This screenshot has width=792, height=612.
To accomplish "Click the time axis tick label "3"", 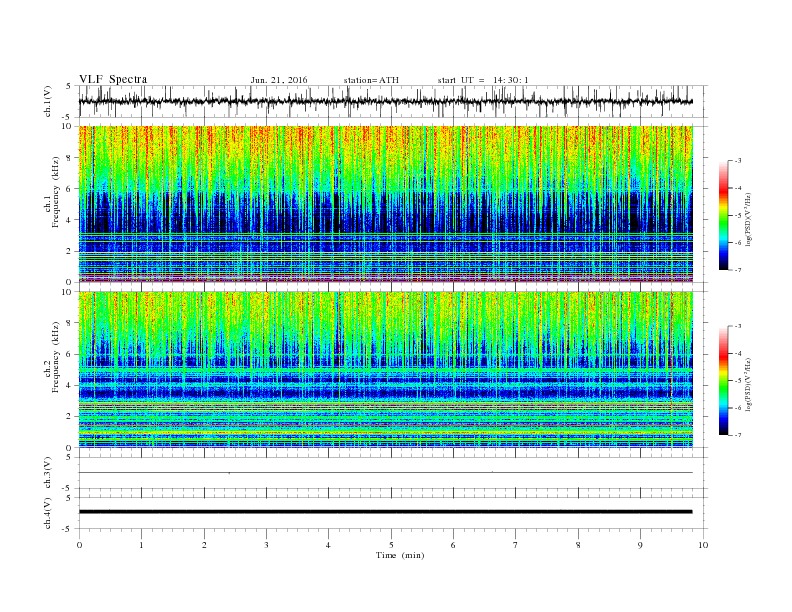I will click(266, 545).
